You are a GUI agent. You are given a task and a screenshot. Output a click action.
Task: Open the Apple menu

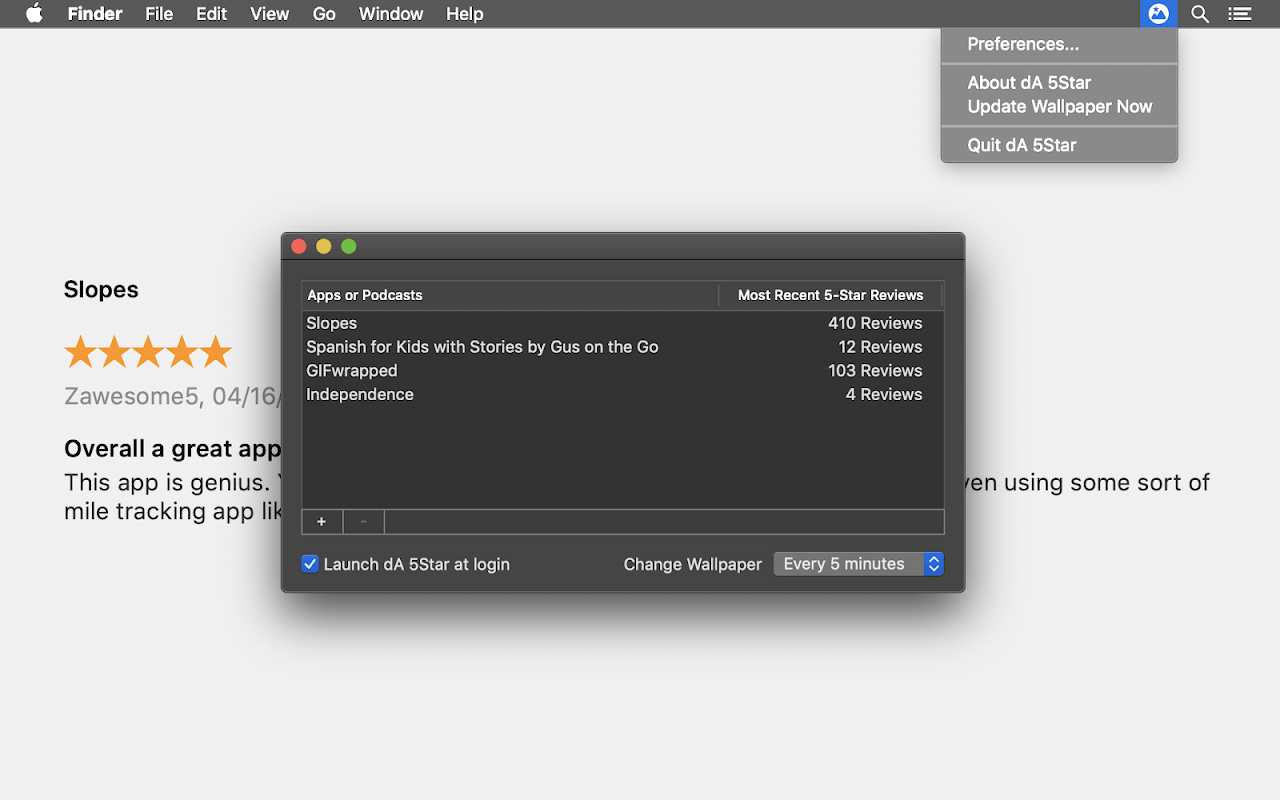click(x=34, y=13)
